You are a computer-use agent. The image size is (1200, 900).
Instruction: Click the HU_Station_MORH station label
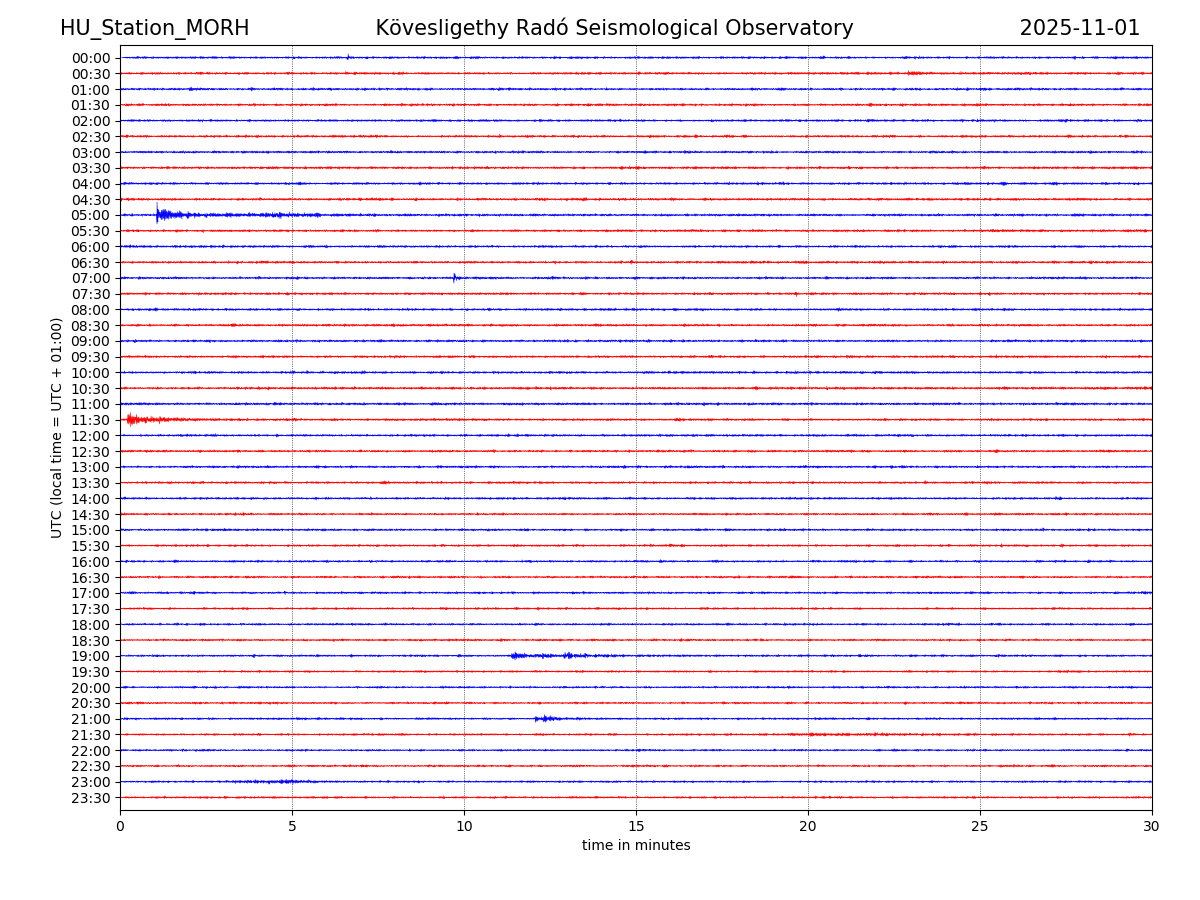click(x=154, y=29)
